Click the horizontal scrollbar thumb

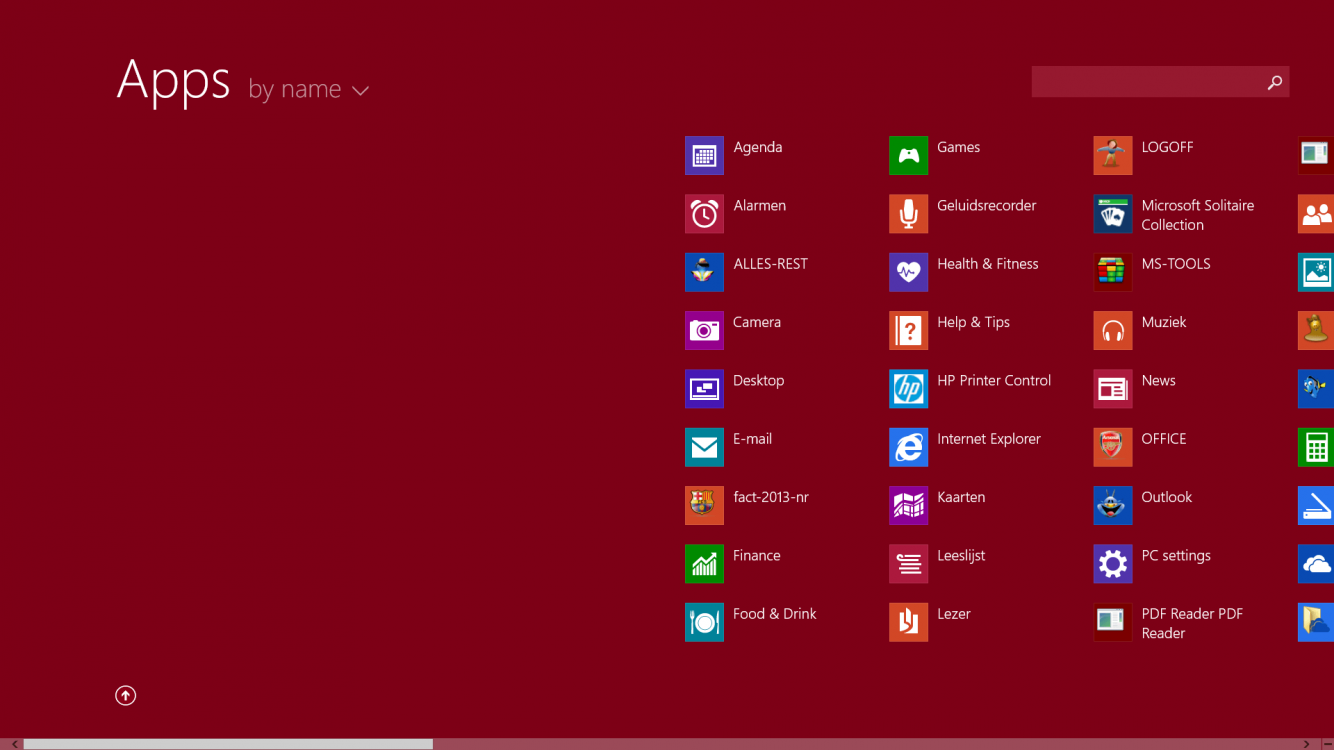pyautogui.click(x=228, y=744)
